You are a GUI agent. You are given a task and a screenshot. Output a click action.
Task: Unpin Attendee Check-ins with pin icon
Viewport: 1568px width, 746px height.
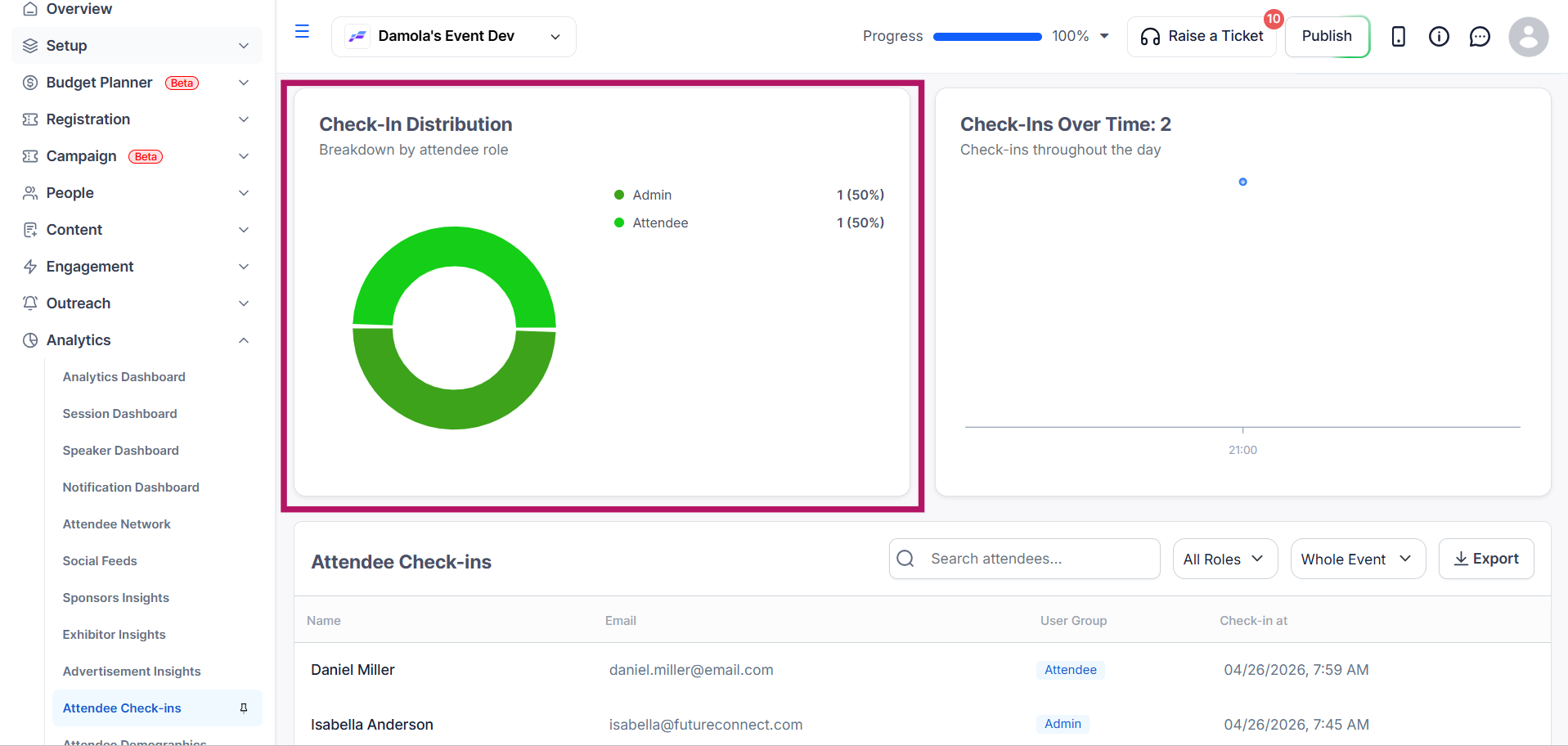(244, 708)
